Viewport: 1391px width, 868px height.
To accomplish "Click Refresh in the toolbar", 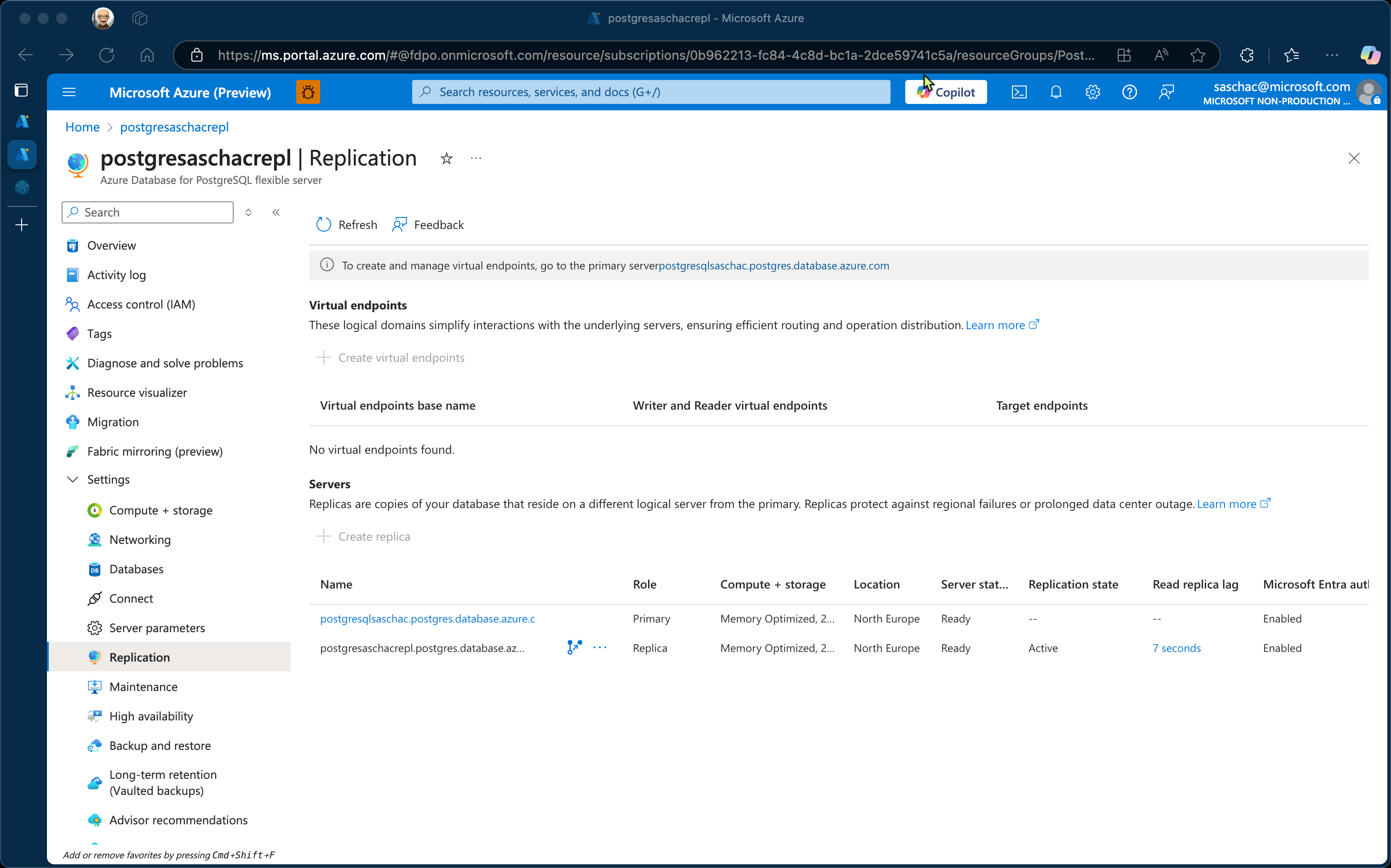I will (x=347, y=224).
